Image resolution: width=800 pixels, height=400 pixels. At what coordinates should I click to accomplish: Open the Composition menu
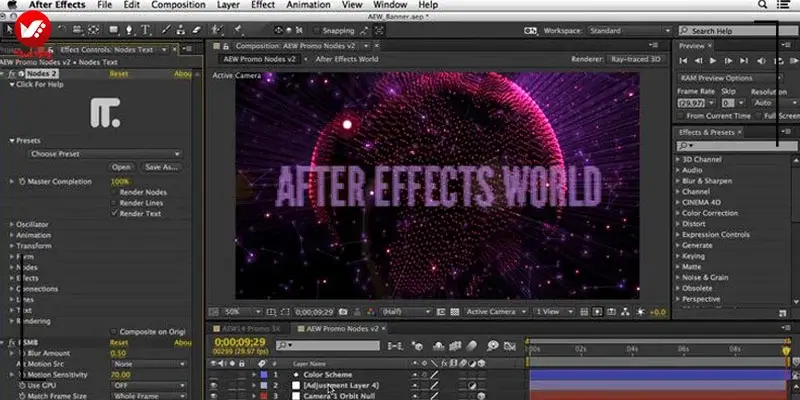178,5
